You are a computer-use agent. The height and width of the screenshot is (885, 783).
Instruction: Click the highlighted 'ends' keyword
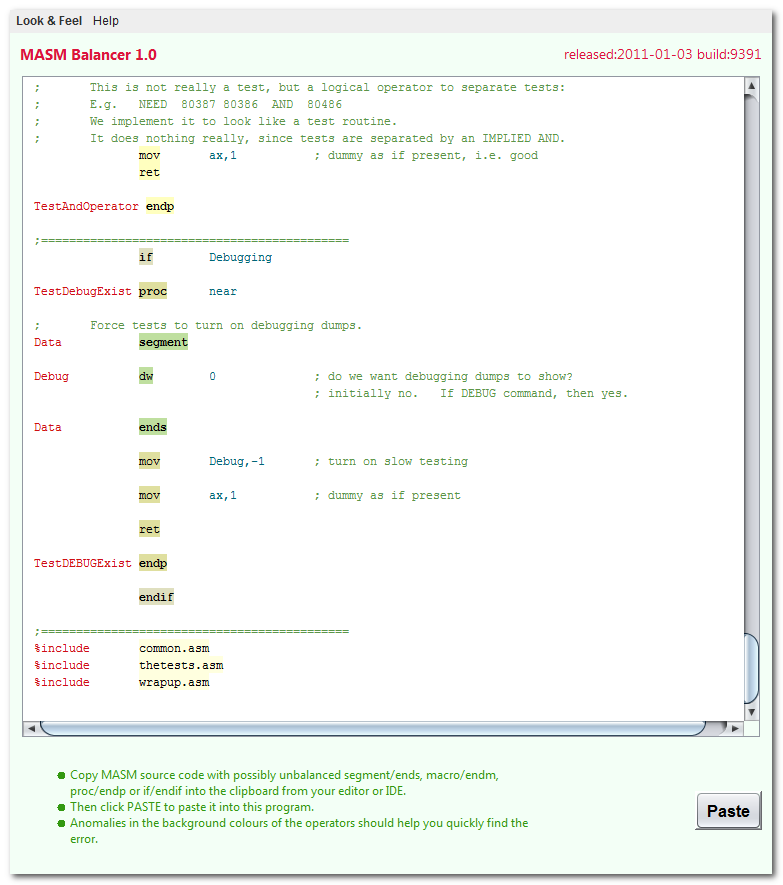[x=153, y=427]
